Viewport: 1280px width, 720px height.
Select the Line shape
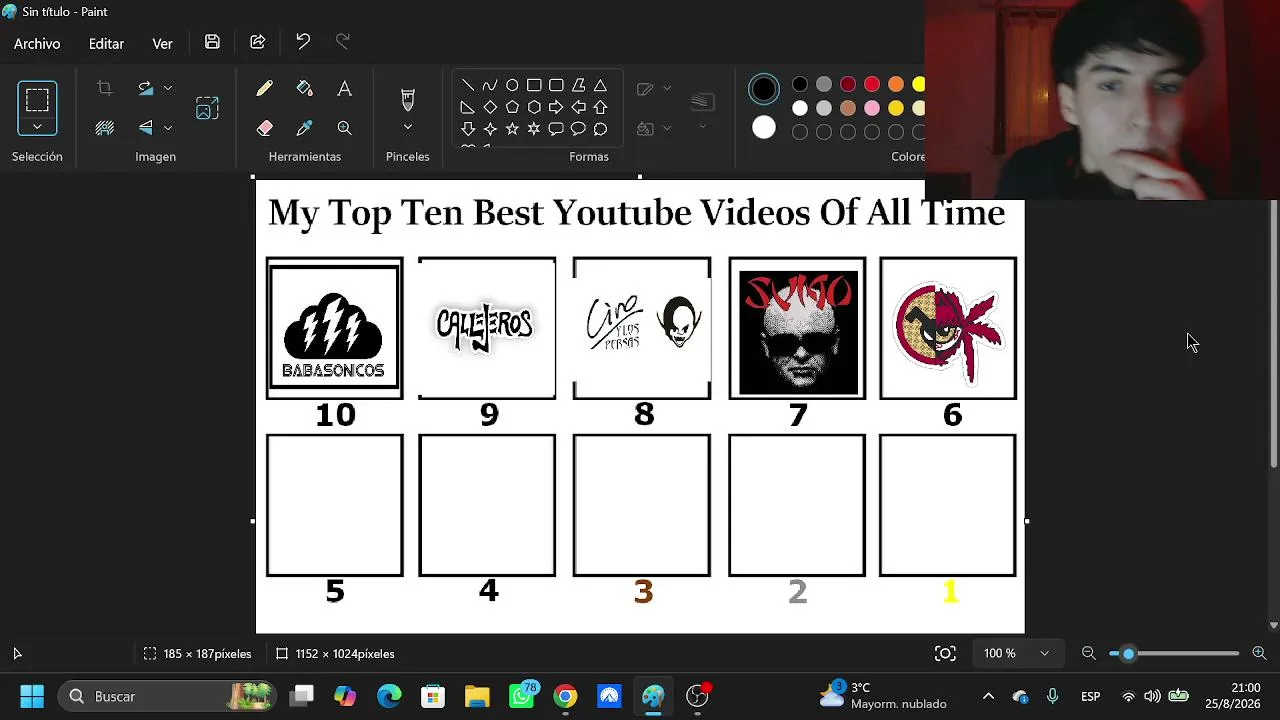[468, 86]
